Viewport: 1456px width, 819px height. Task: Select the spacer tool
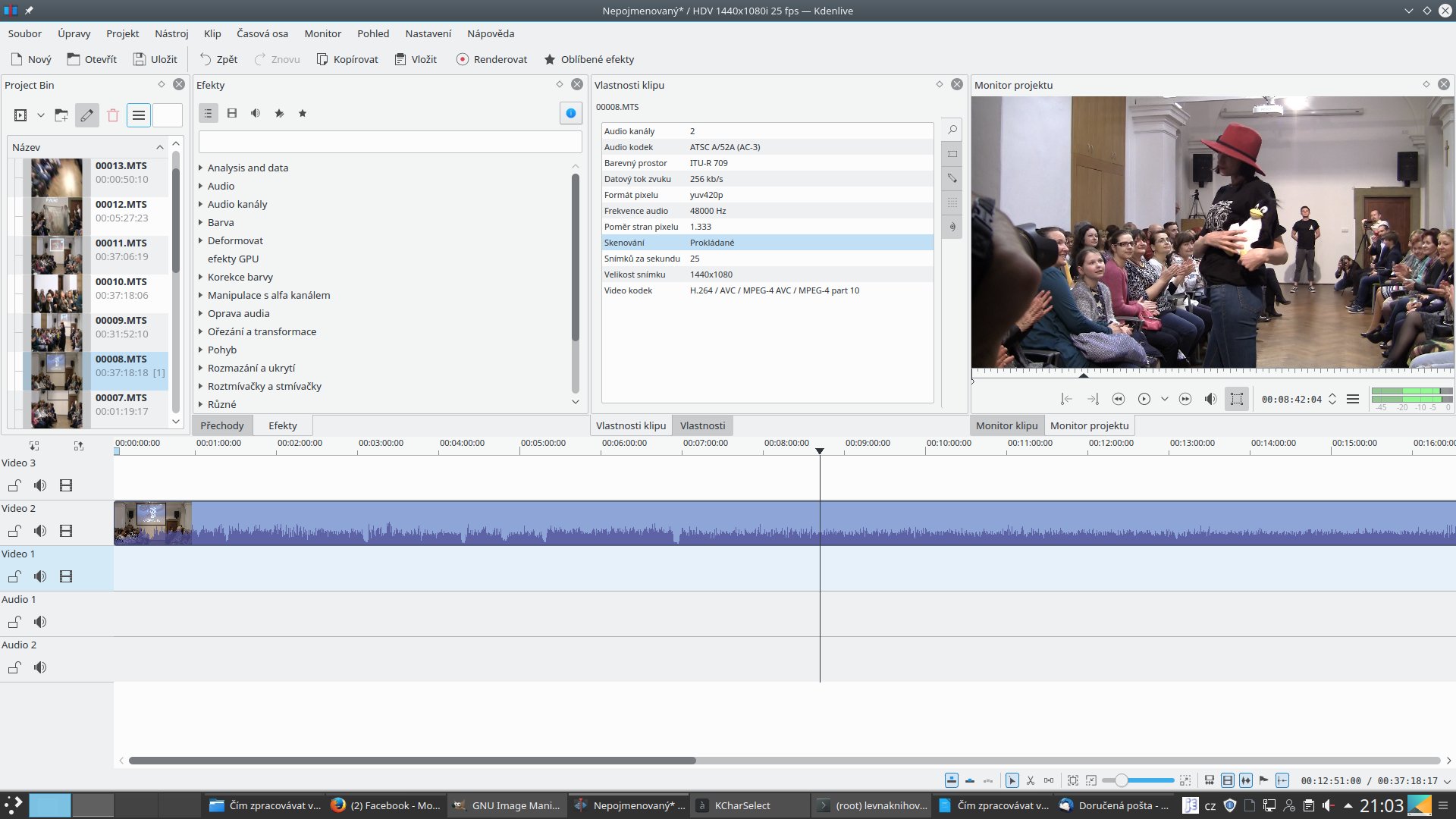[x=1049, y=780]
